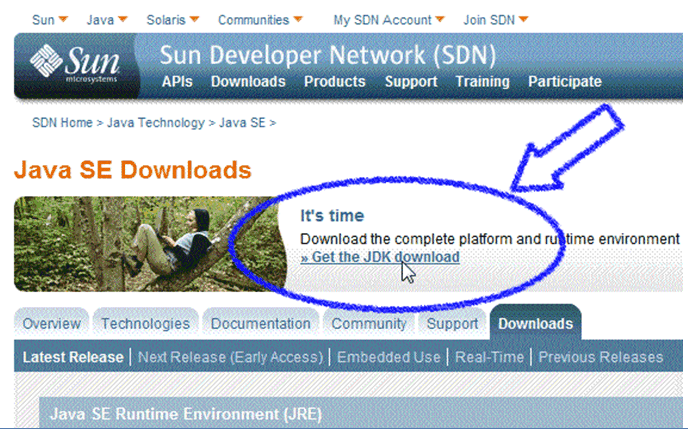Select the Latest Release sub-tab
Screen dimensions: 688x430
[73, 357]
